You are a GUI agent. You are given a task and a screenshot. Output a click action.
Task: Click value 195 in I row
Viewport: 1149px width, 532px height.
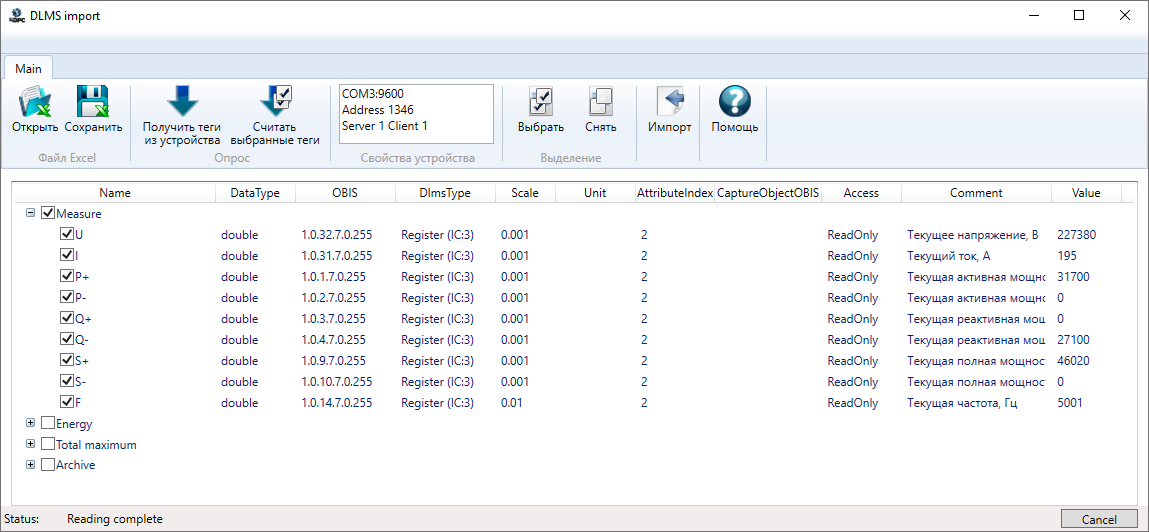click(1067, 256)
